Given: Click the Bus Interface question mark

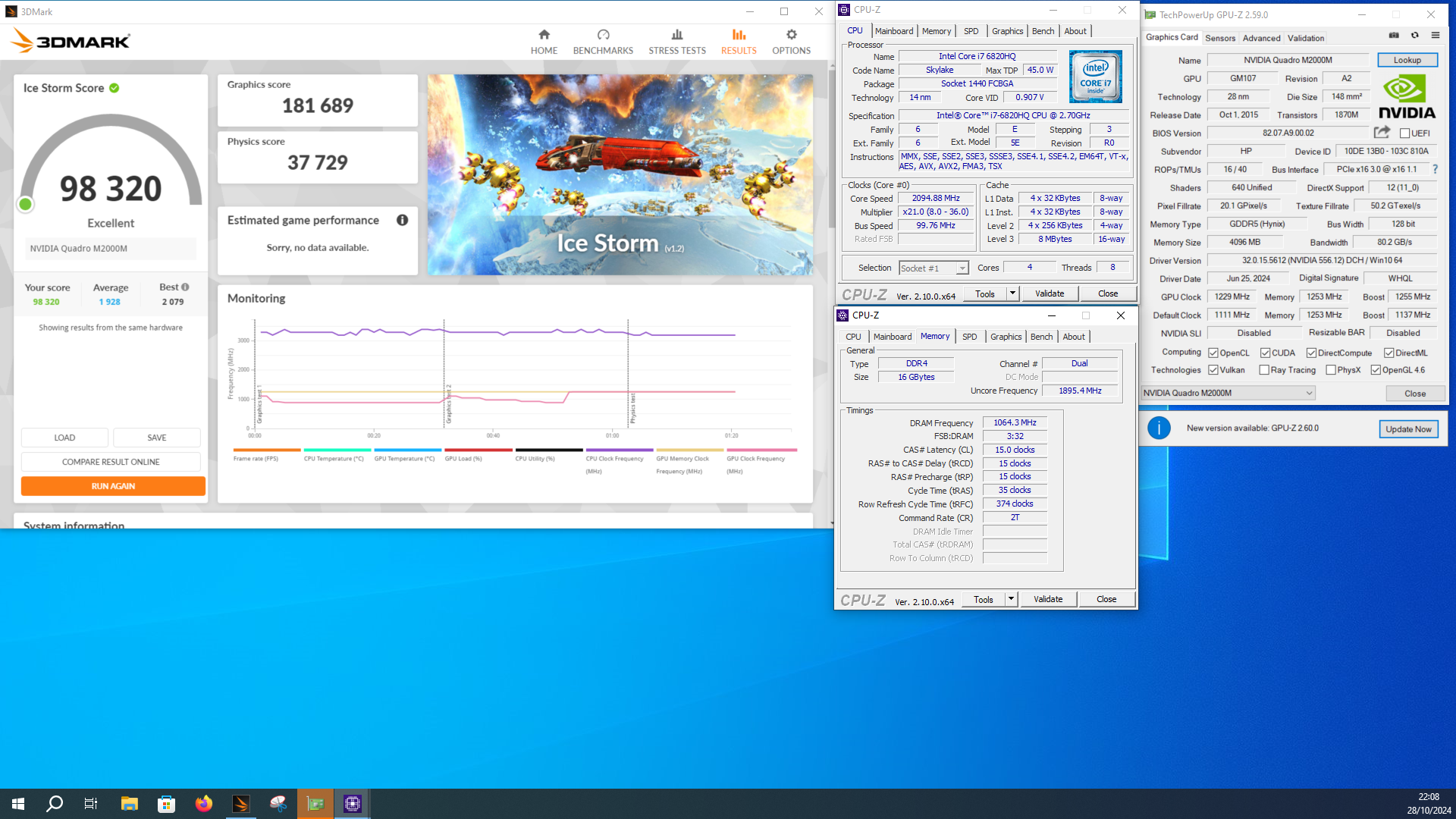Looking at the screenshot, I should point(1435,169).
